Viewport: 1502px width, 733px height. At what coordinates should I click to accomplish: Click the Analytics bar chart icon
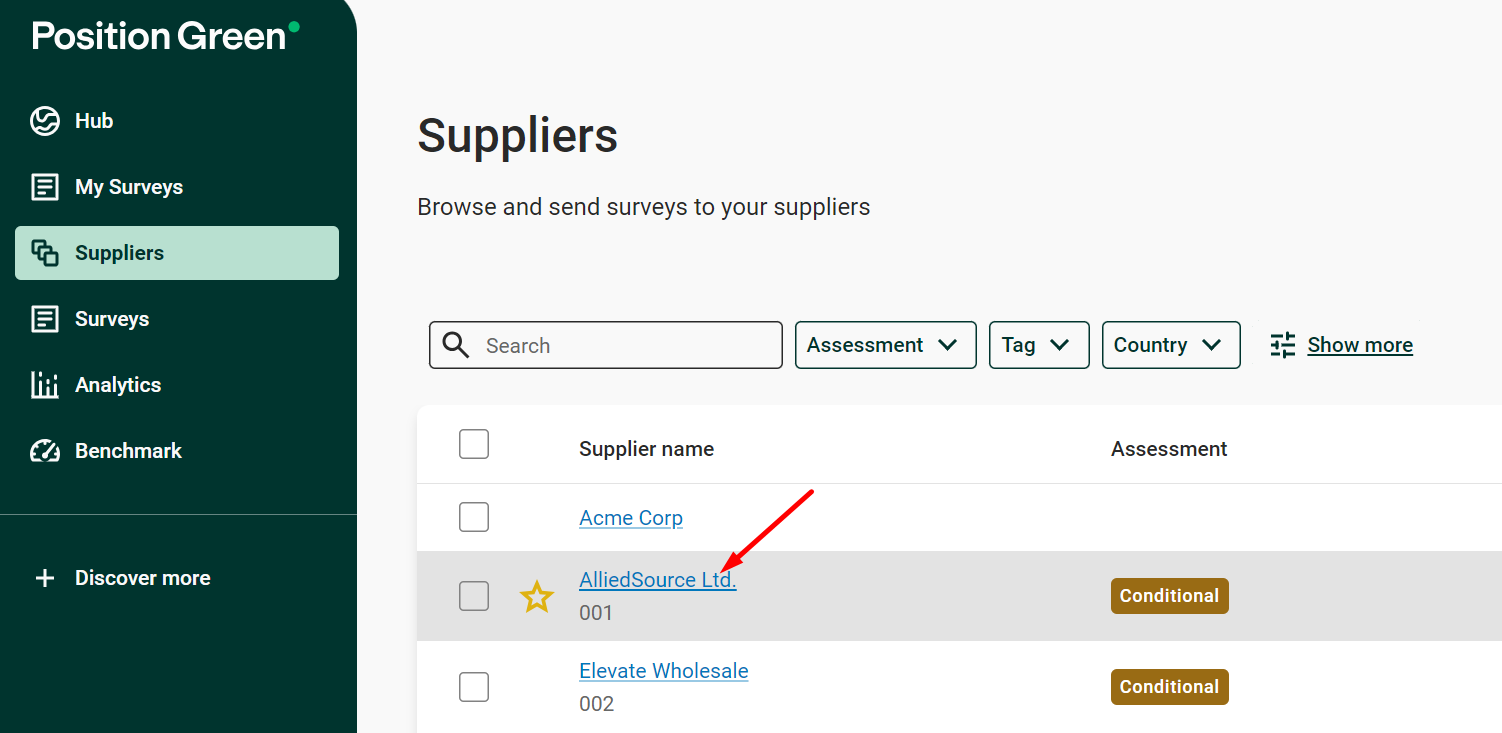coord(45,385)
